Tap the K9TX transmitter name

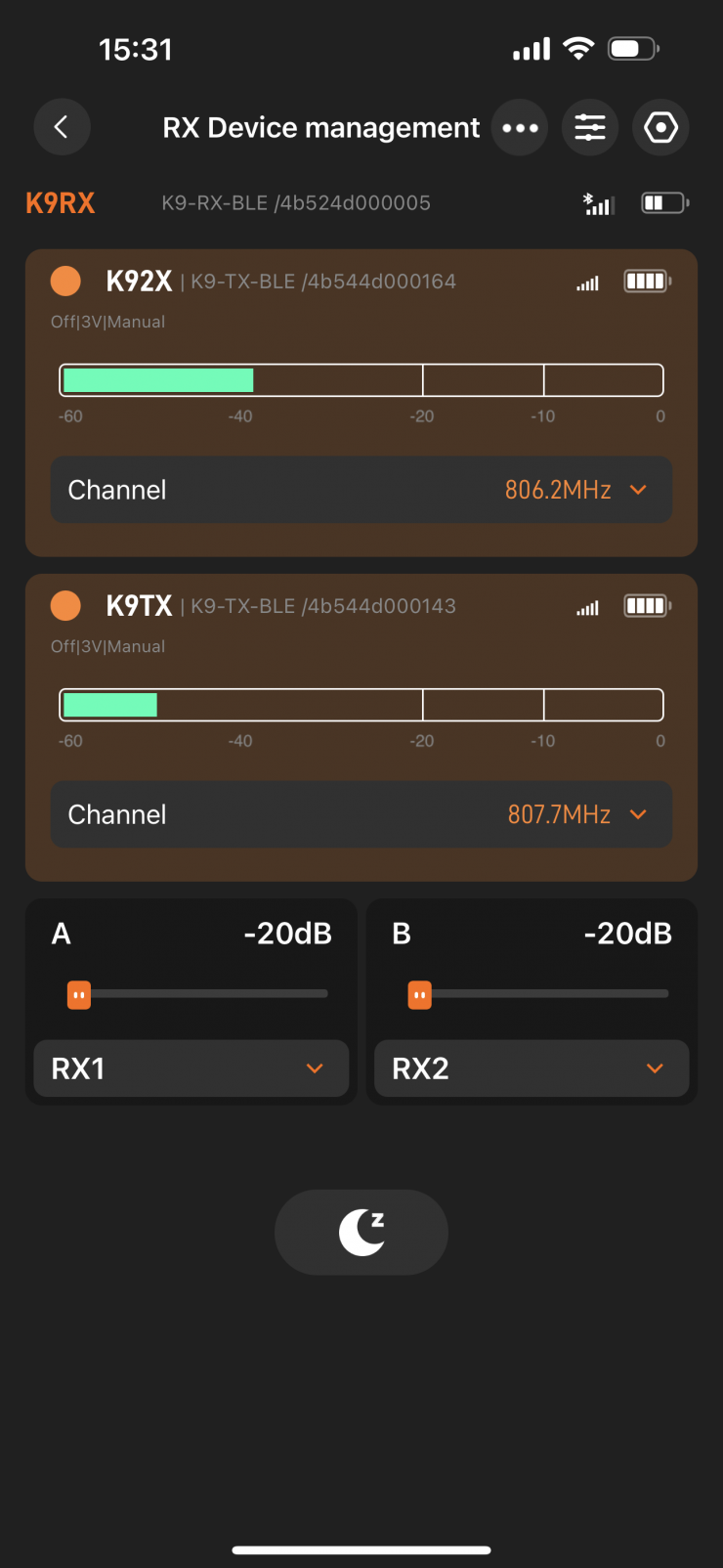coord(139,606)
